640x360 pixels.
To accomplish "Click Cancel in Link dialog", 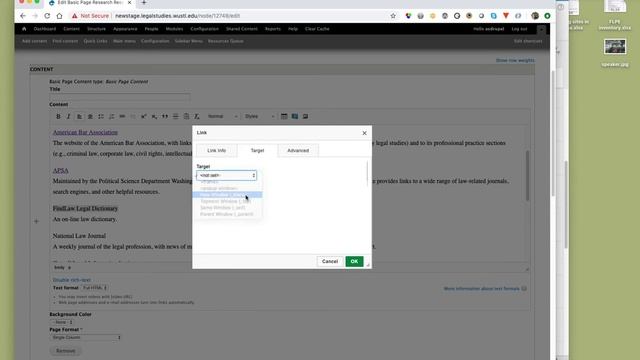I will (330, 261).
